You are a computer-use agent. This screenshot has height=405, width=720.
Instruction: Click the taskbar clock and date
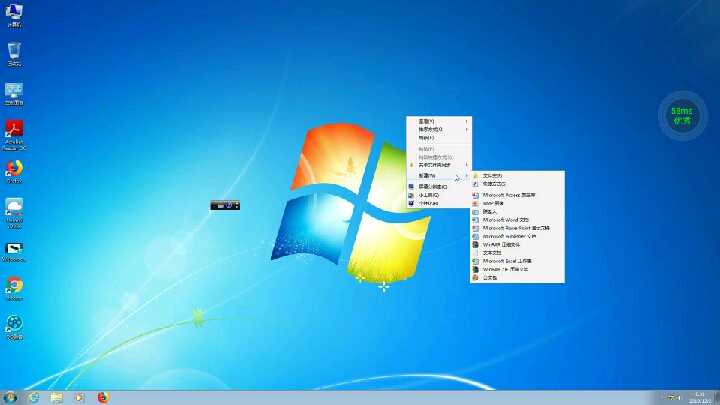click(x=700, y=398)
